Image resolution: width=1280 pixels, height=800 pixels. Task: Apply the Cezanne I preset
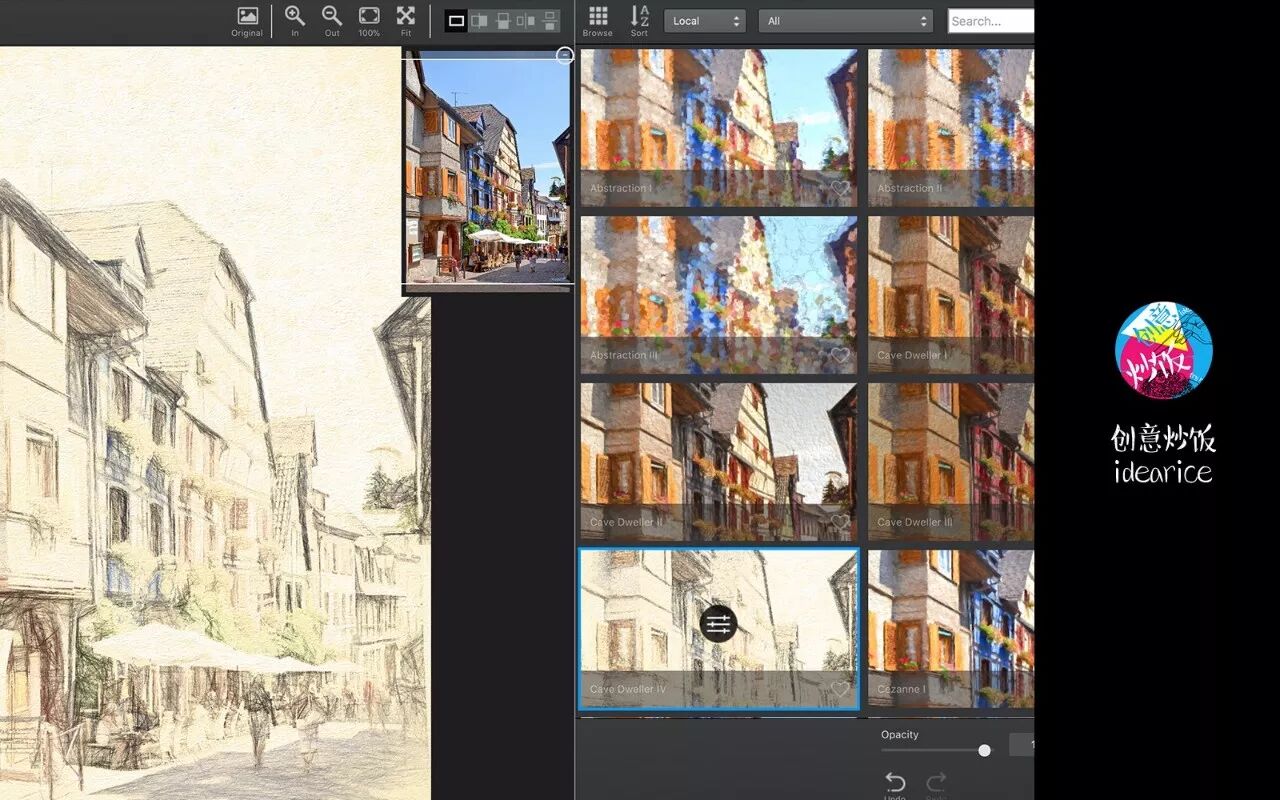point(951,628)
